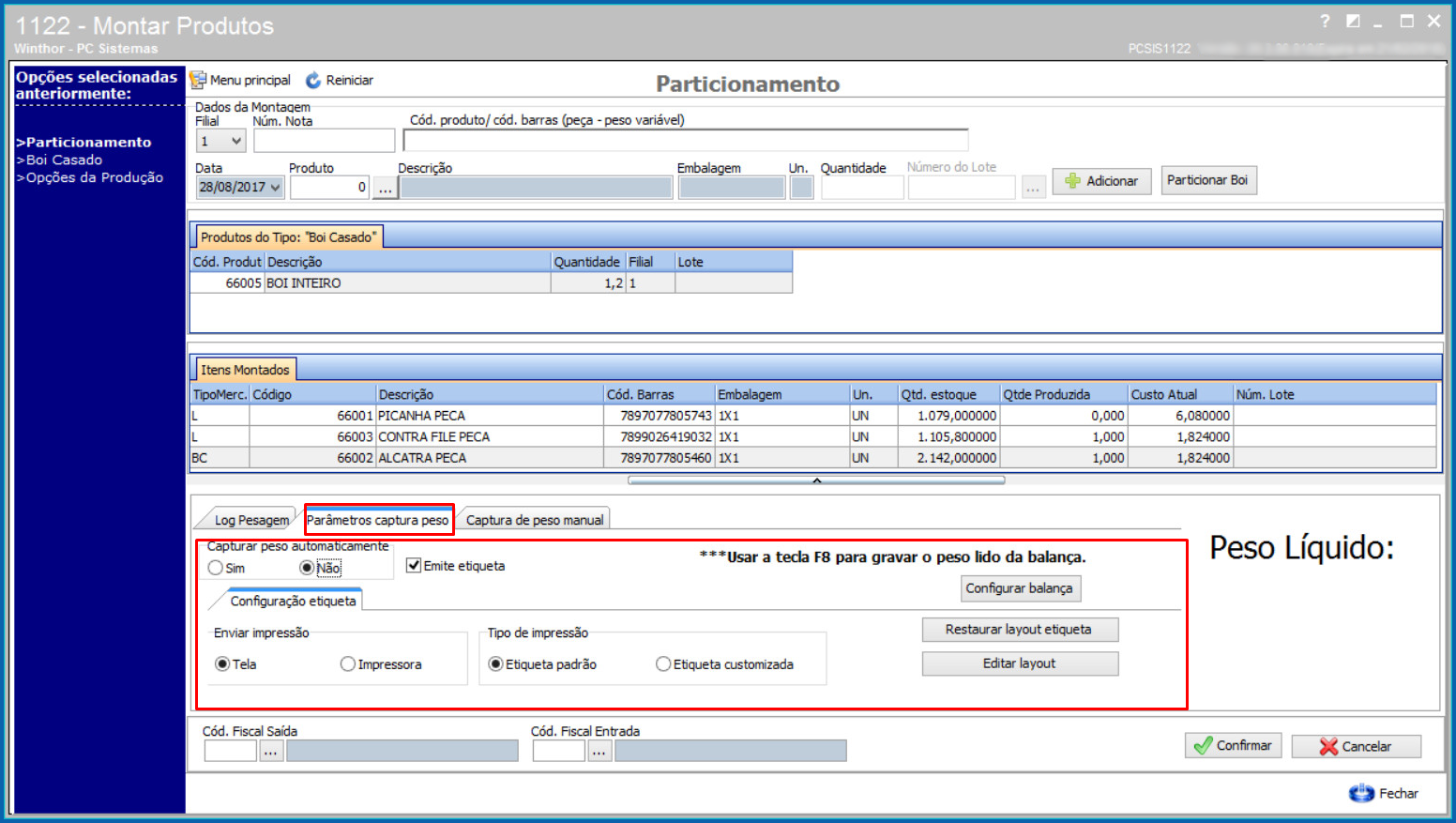The image size is (1456, 823).
Task: Select the Itens Montados tab
Action: [x=245, y=370]
